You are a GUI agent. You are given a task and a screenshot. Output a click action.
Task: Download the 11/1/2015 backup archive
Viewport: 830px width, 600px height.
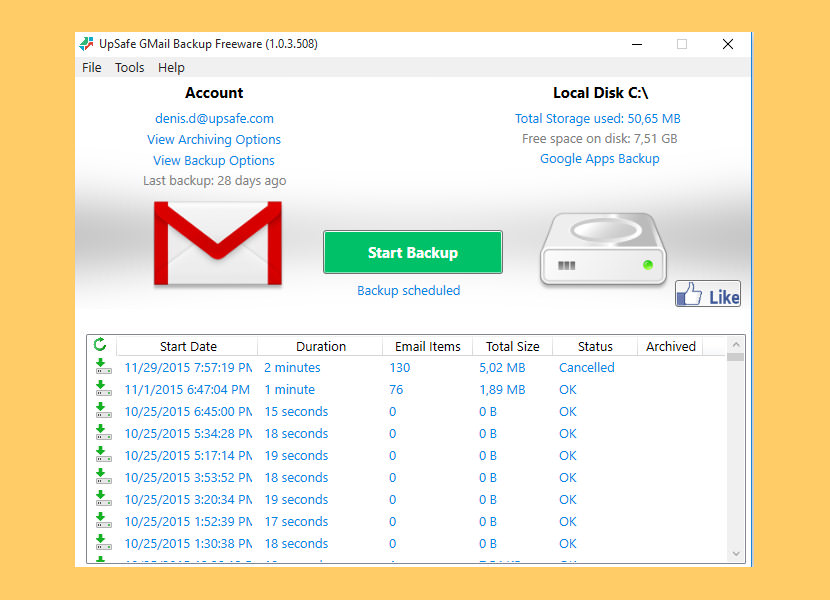click(x=104, y=389)
